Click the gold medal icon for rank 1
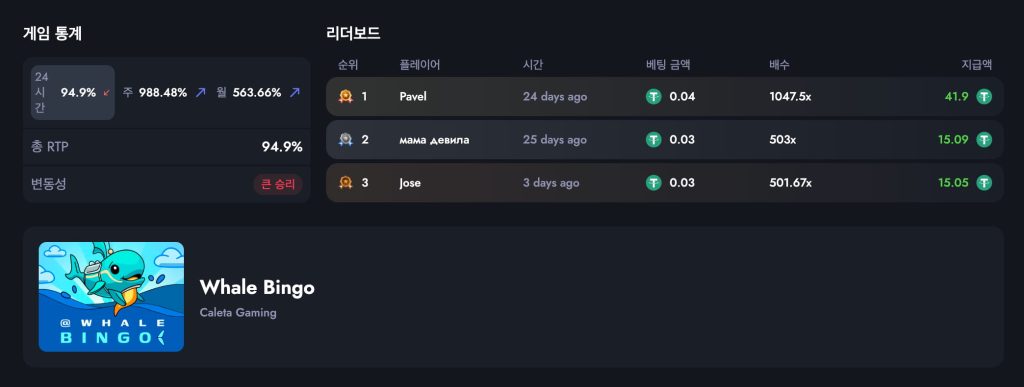1024x387 pixels. point(345,97)
